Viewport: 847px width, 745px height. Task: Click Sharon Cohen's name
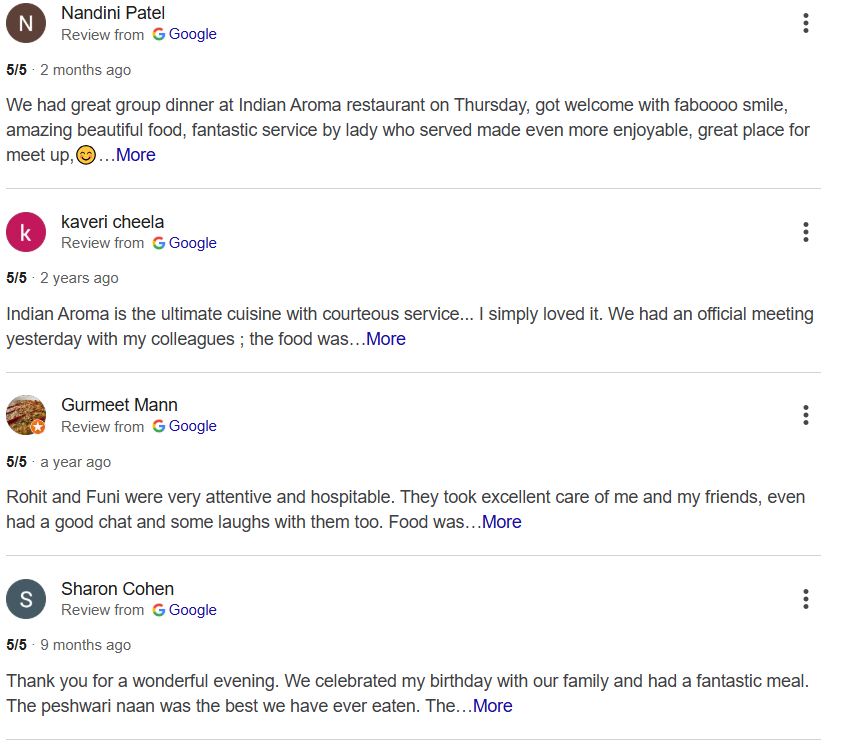(x=119, y=589)
